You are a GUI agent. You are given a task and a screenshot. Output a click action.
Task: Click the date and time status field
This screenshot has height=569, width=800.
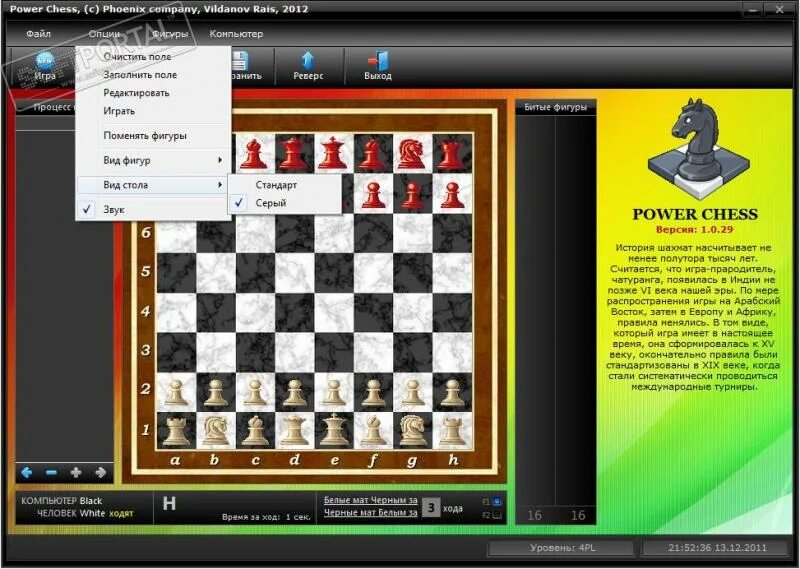[x=717, y=548]
